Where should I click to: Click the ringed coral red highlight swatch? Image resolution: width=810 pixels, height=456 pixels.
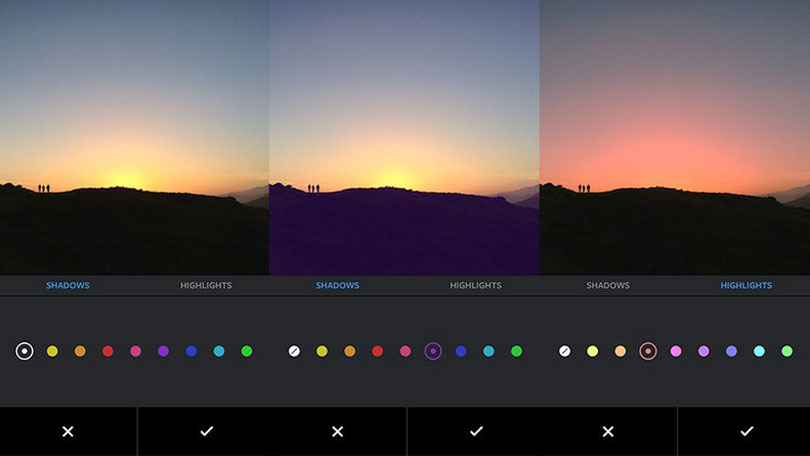point(648,351)
